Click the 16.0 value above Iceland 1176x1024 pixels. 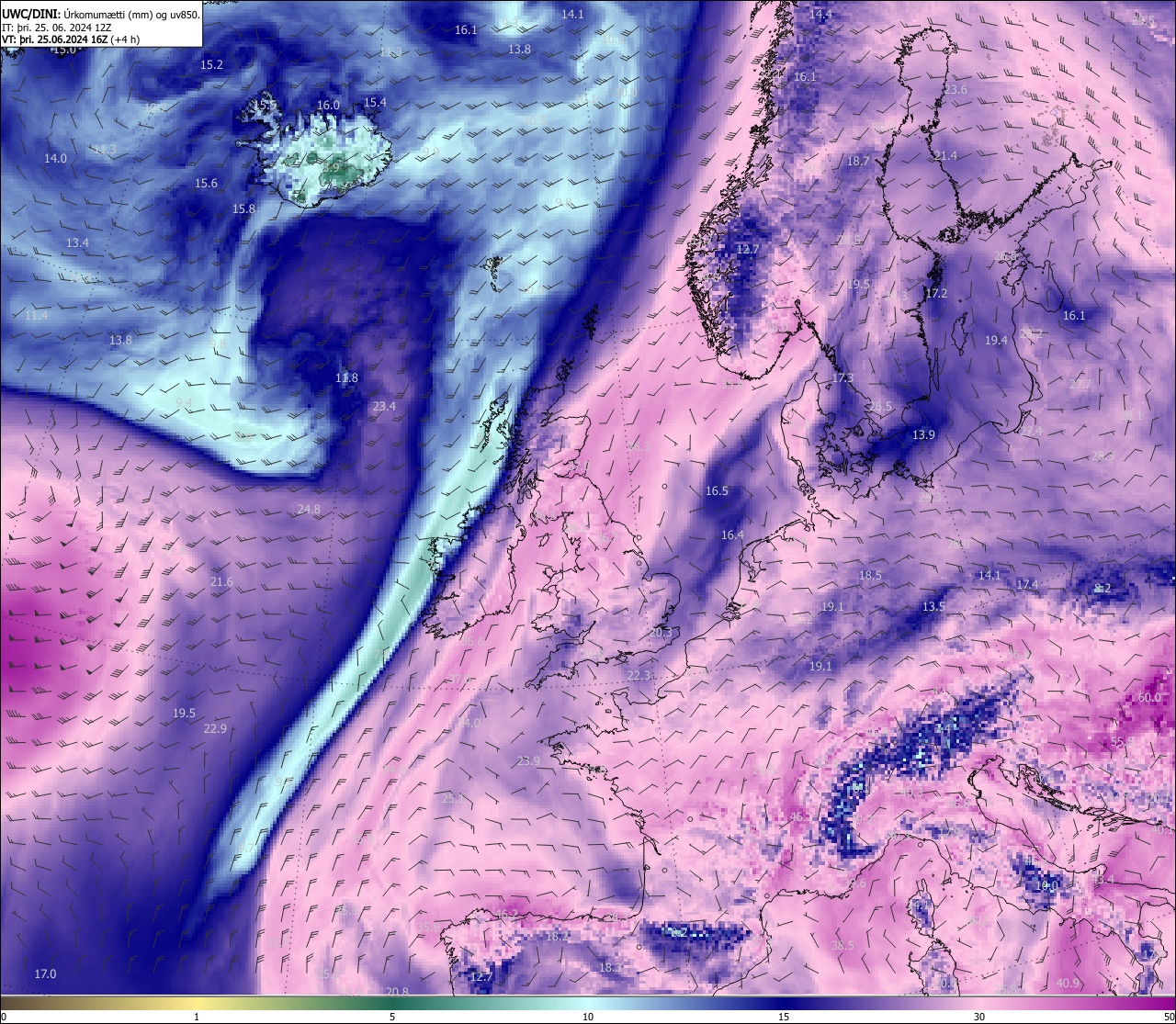pos(328,106)
